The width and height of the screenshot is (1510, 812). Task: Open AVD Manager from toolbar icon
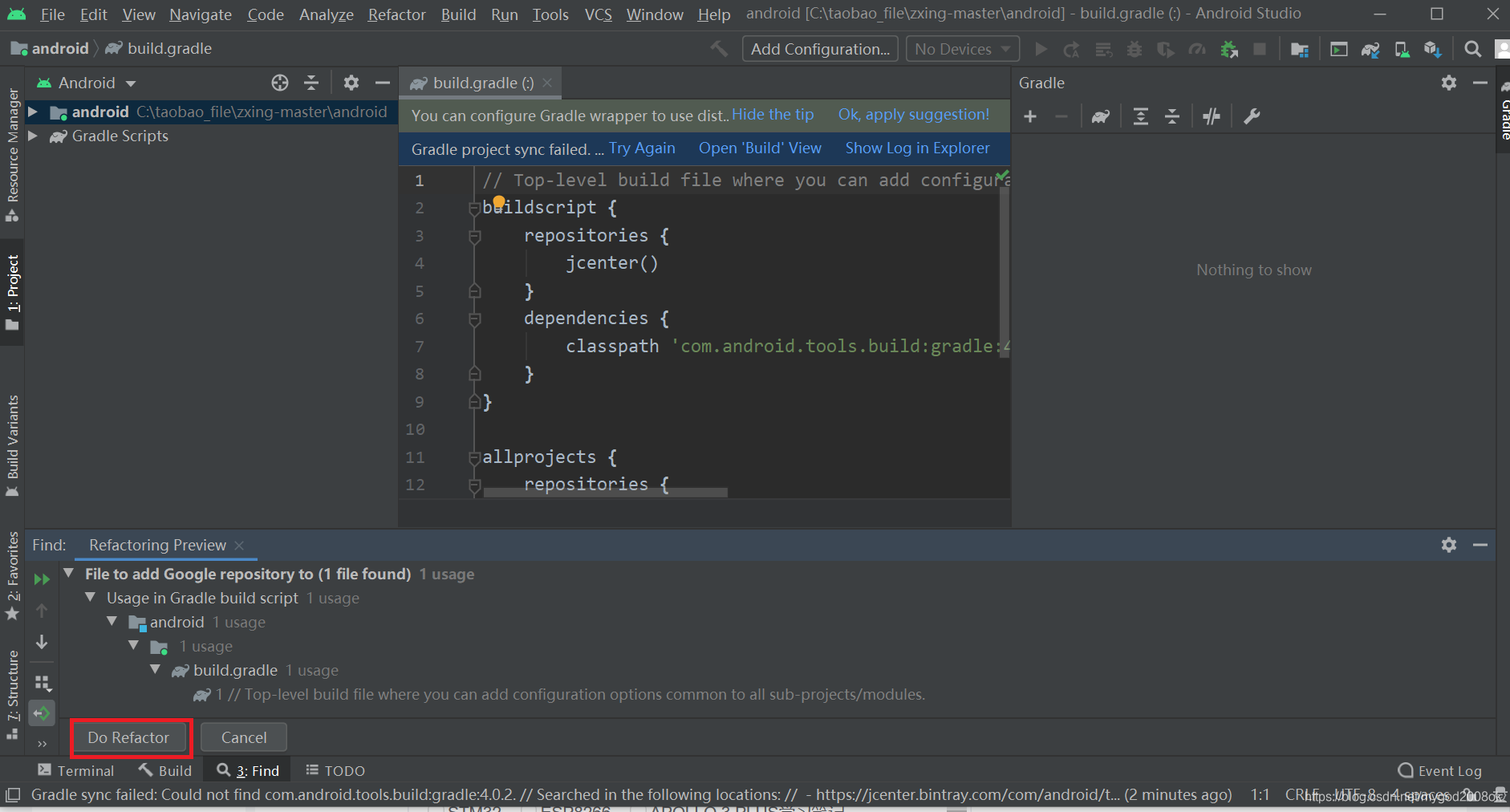click(1402, 49)
